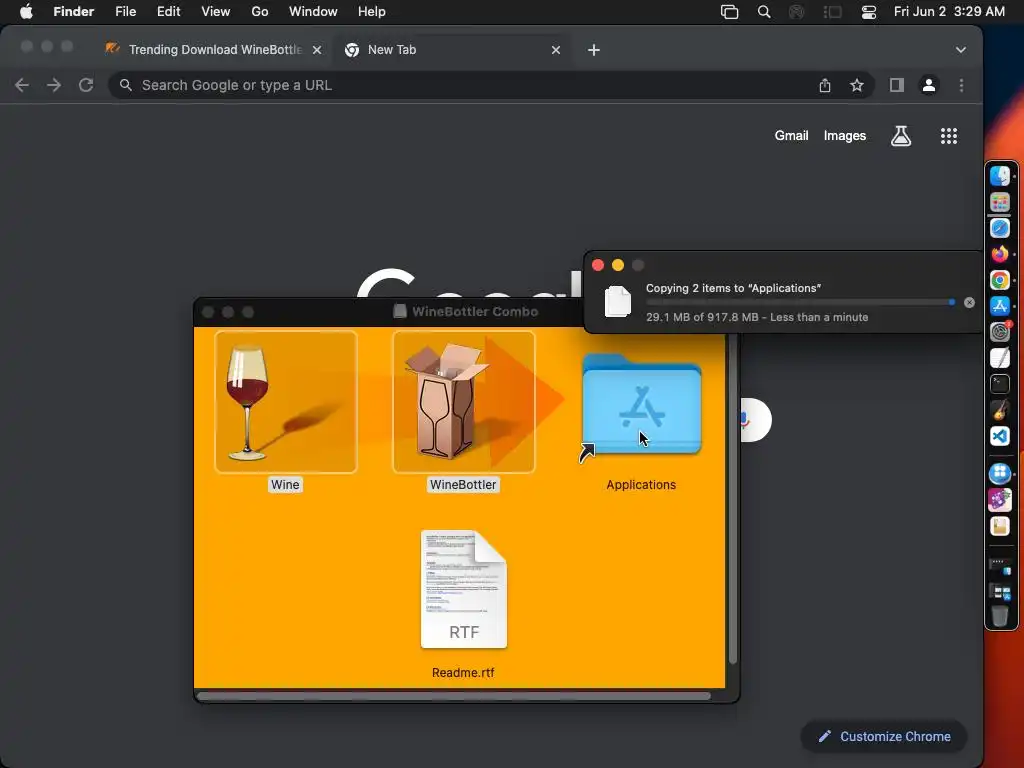The width and height of the screenshot is (1024, 768).
Task: Open App Store from the dock
Action: click(1000, 306)
